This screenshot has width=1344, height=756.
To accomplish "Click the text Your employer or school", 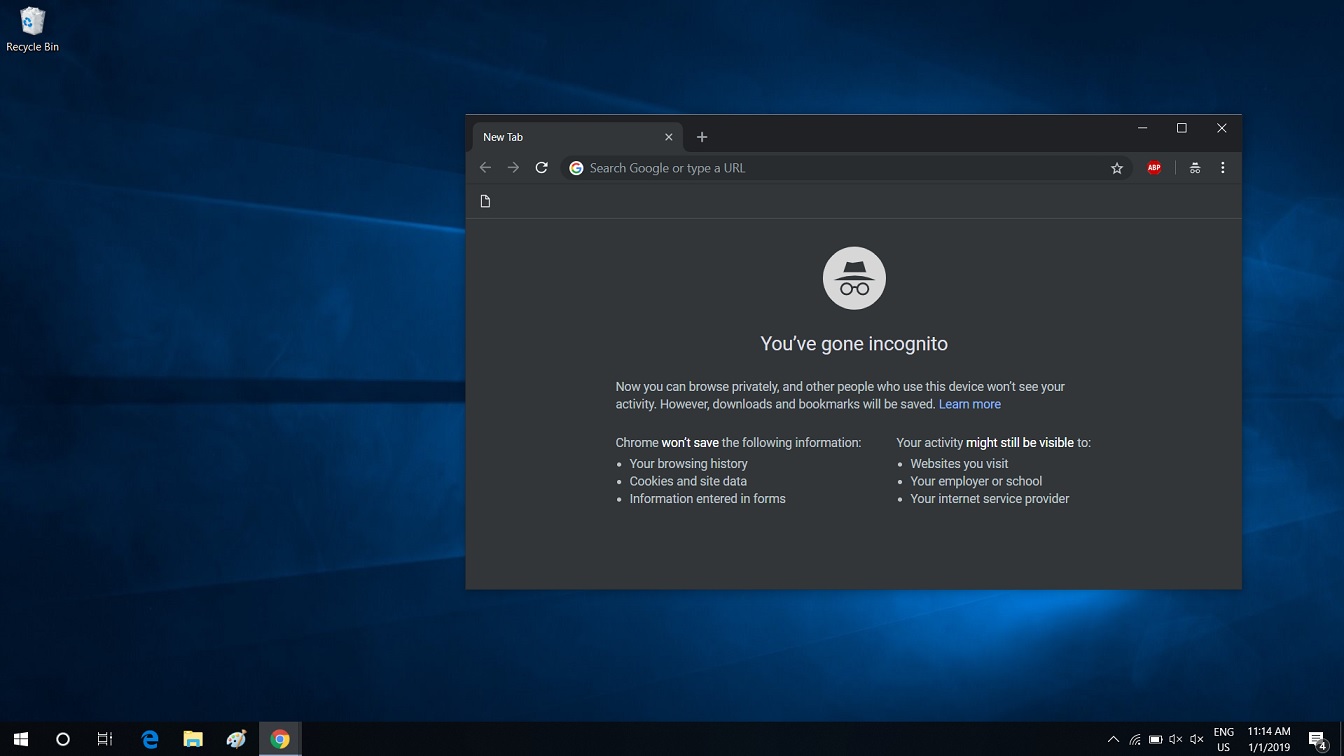I will (x=976, y=481).
